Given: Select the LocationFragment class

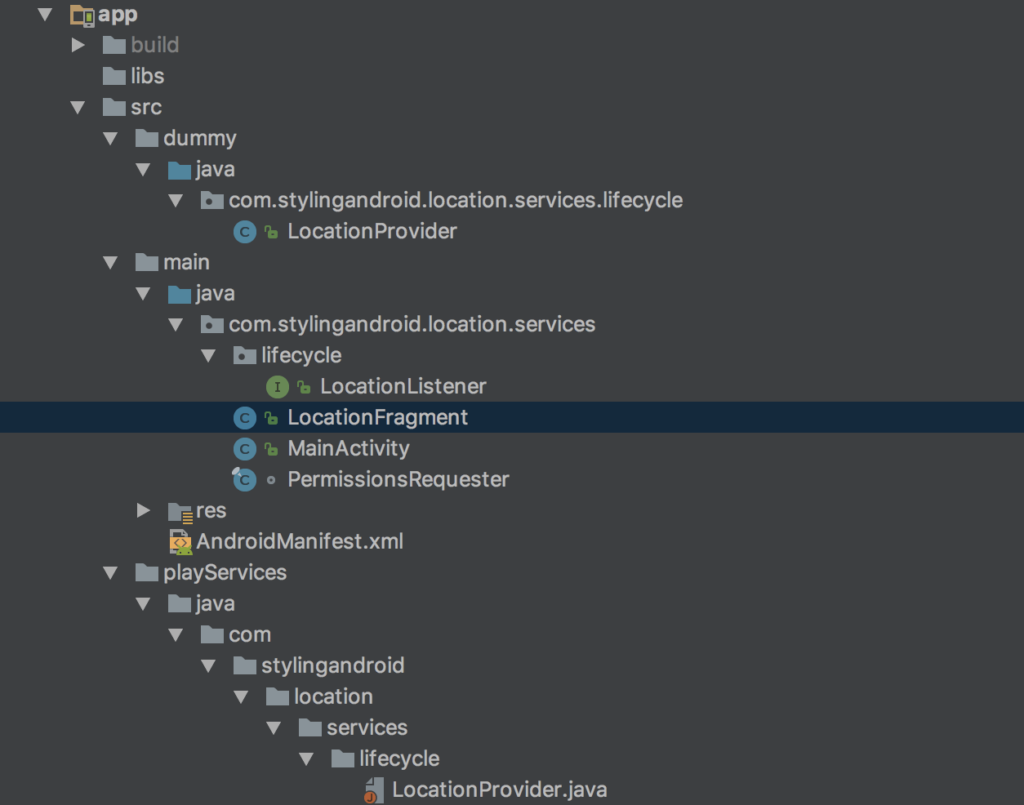Looking at the screenshot, I should coord(377,417).
